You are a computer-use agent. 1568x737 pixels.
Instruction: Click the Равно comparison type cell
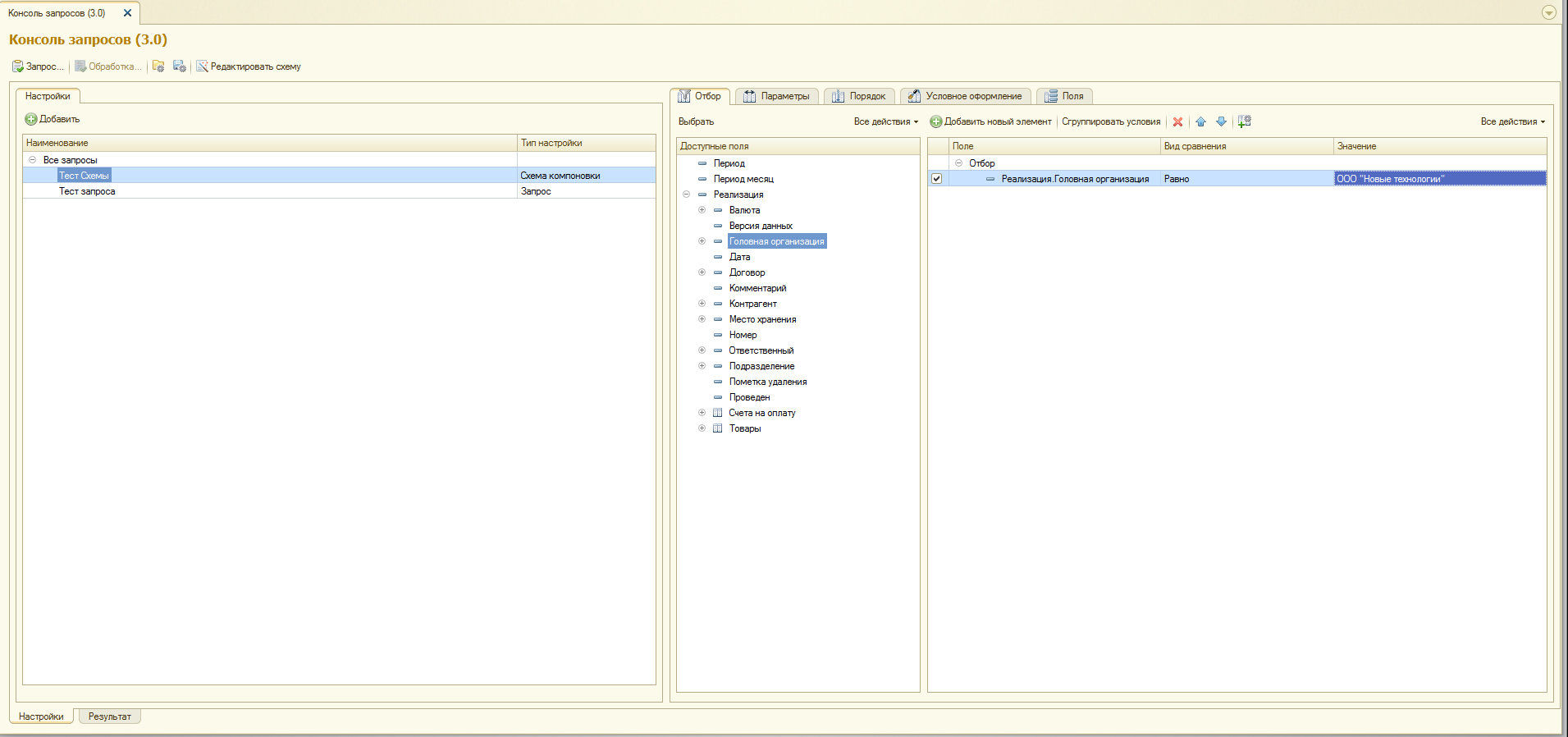click(x=1247, y=179)
